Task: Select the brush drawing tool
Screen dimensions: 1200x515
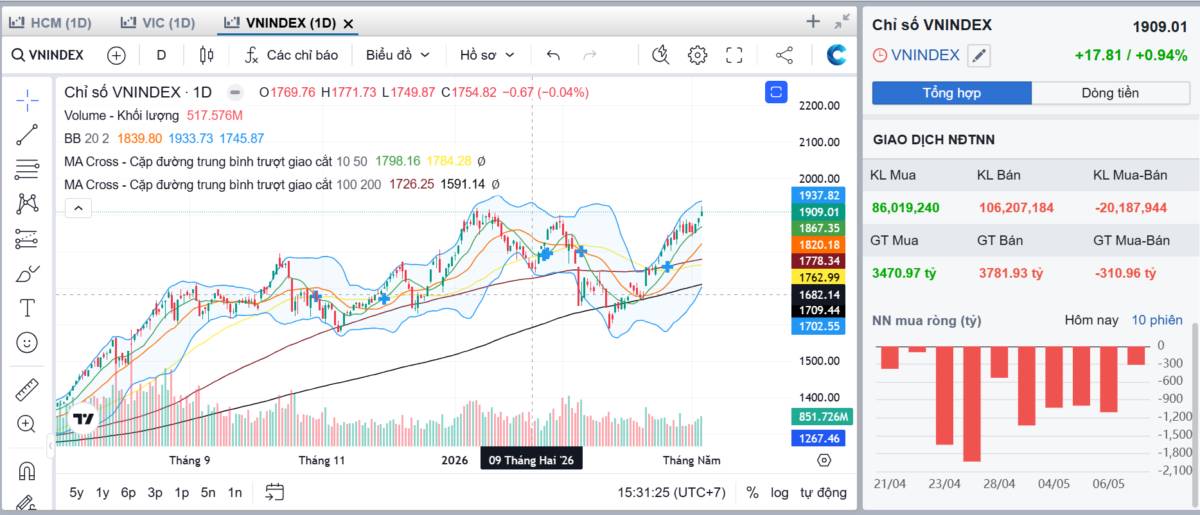Action: tap(27, 273)
